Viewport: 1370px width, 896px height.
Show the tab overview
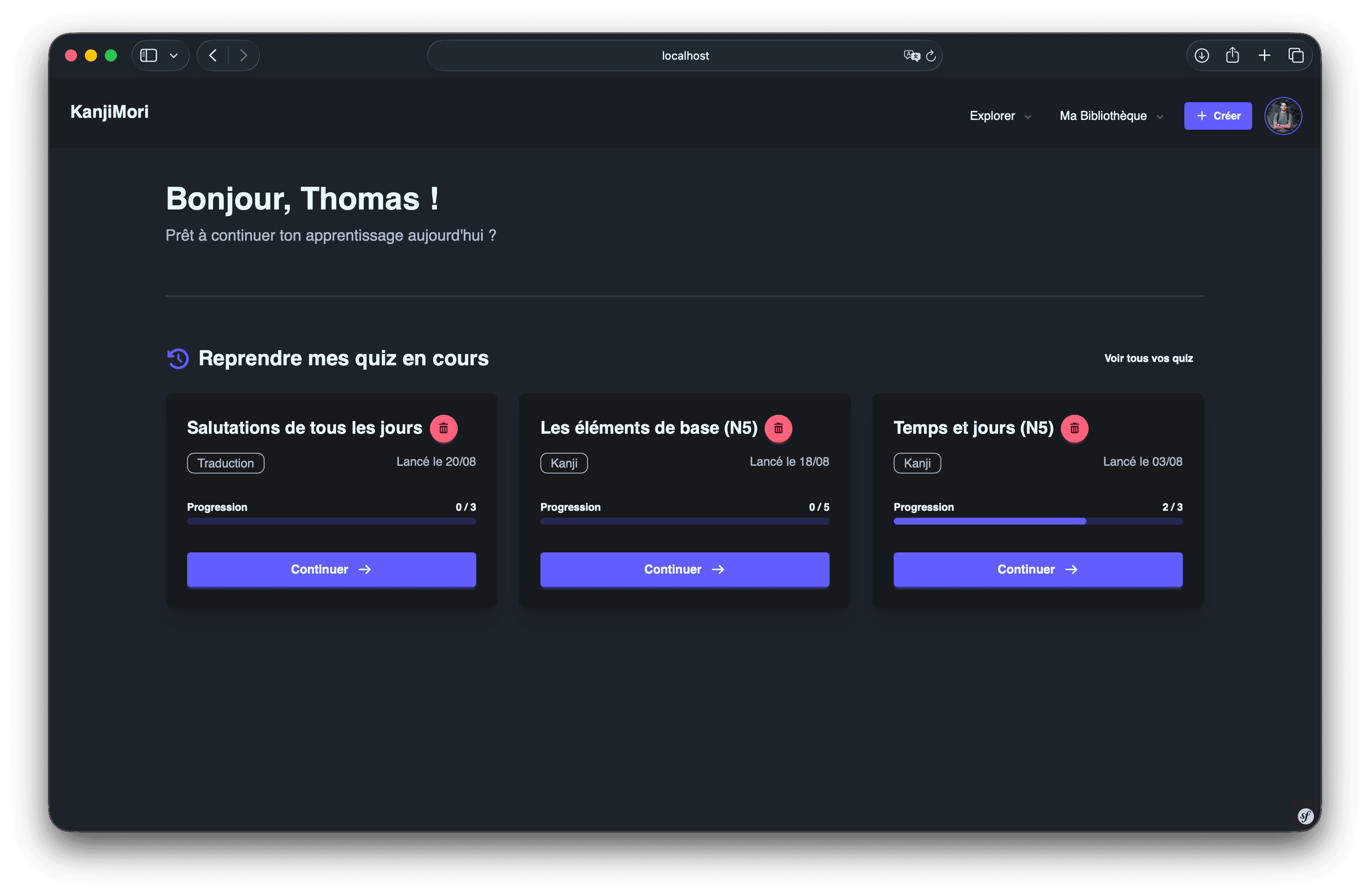(1296, 55)
